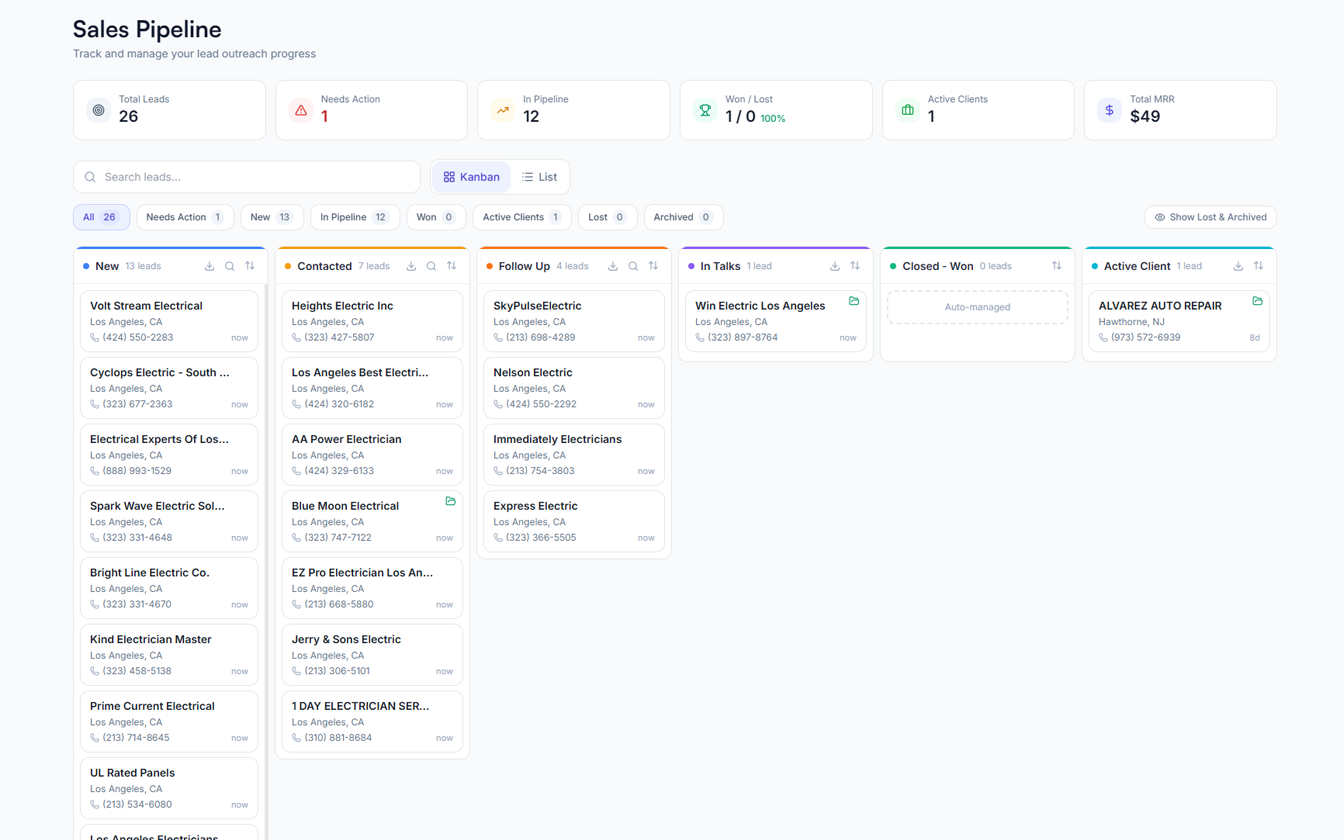Sort the In Talks column
The image size is (1344, 840).
855,266
